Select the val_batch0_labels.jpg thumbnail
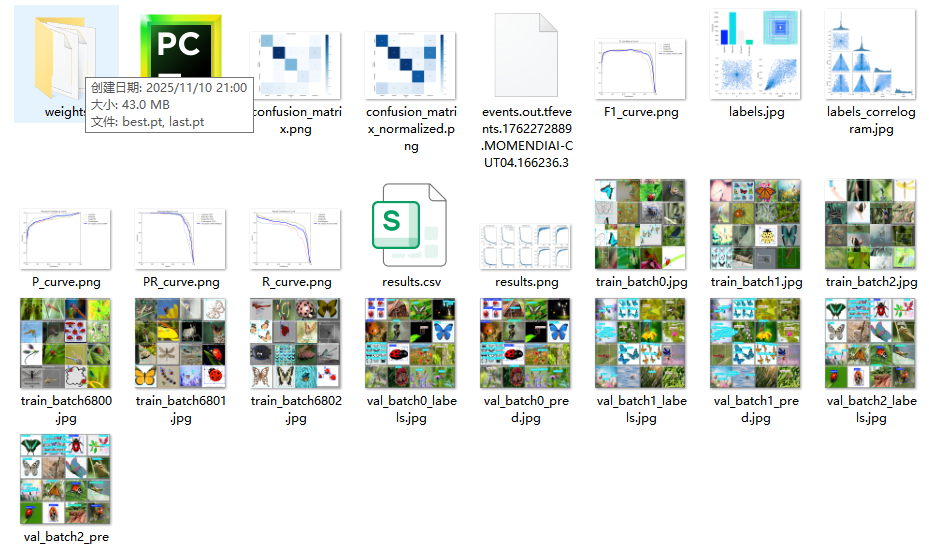Screen dimensions: 929x544 [411, 343]
